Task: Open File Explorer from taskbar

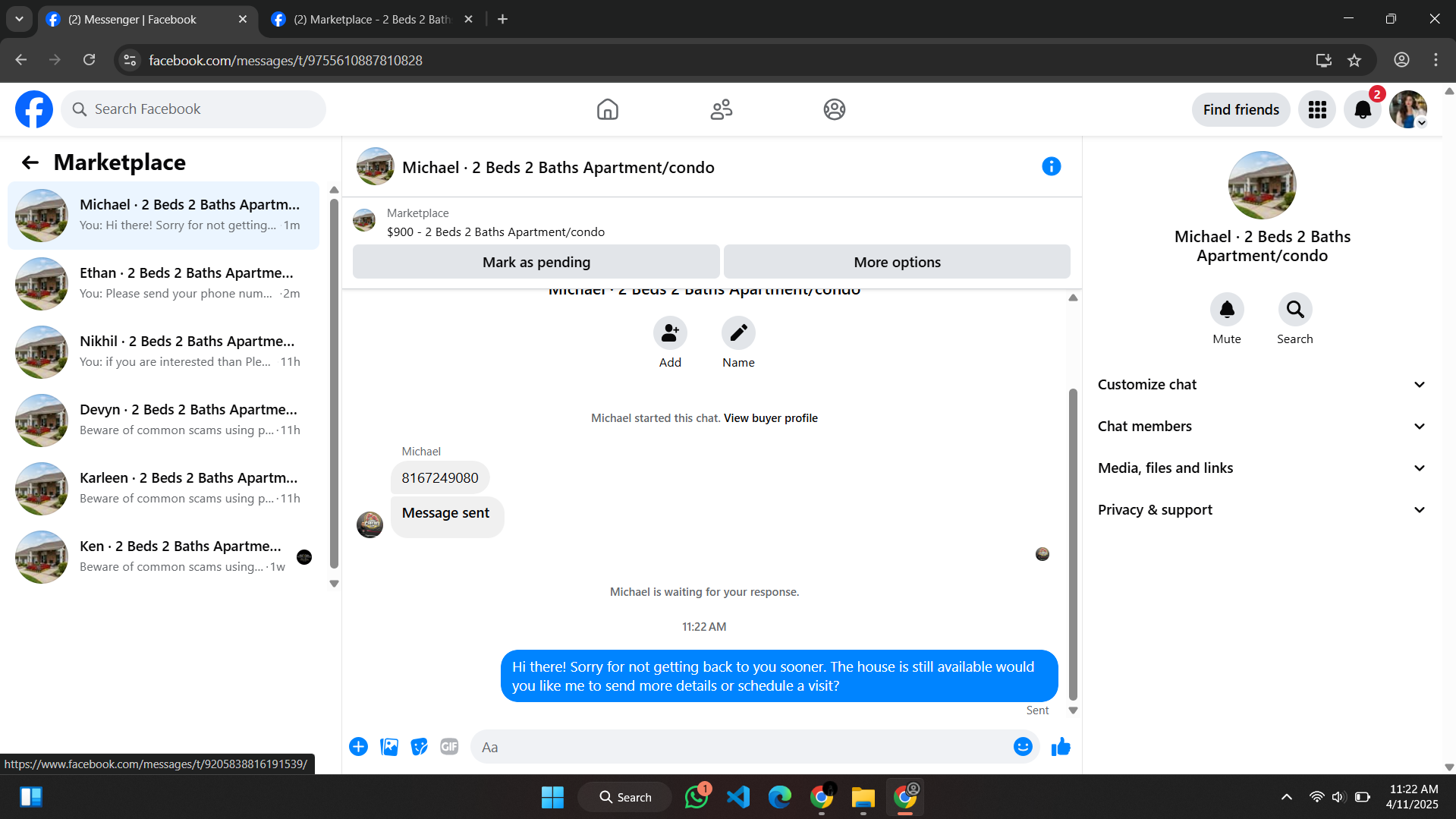Action: [x=863, y=797]
